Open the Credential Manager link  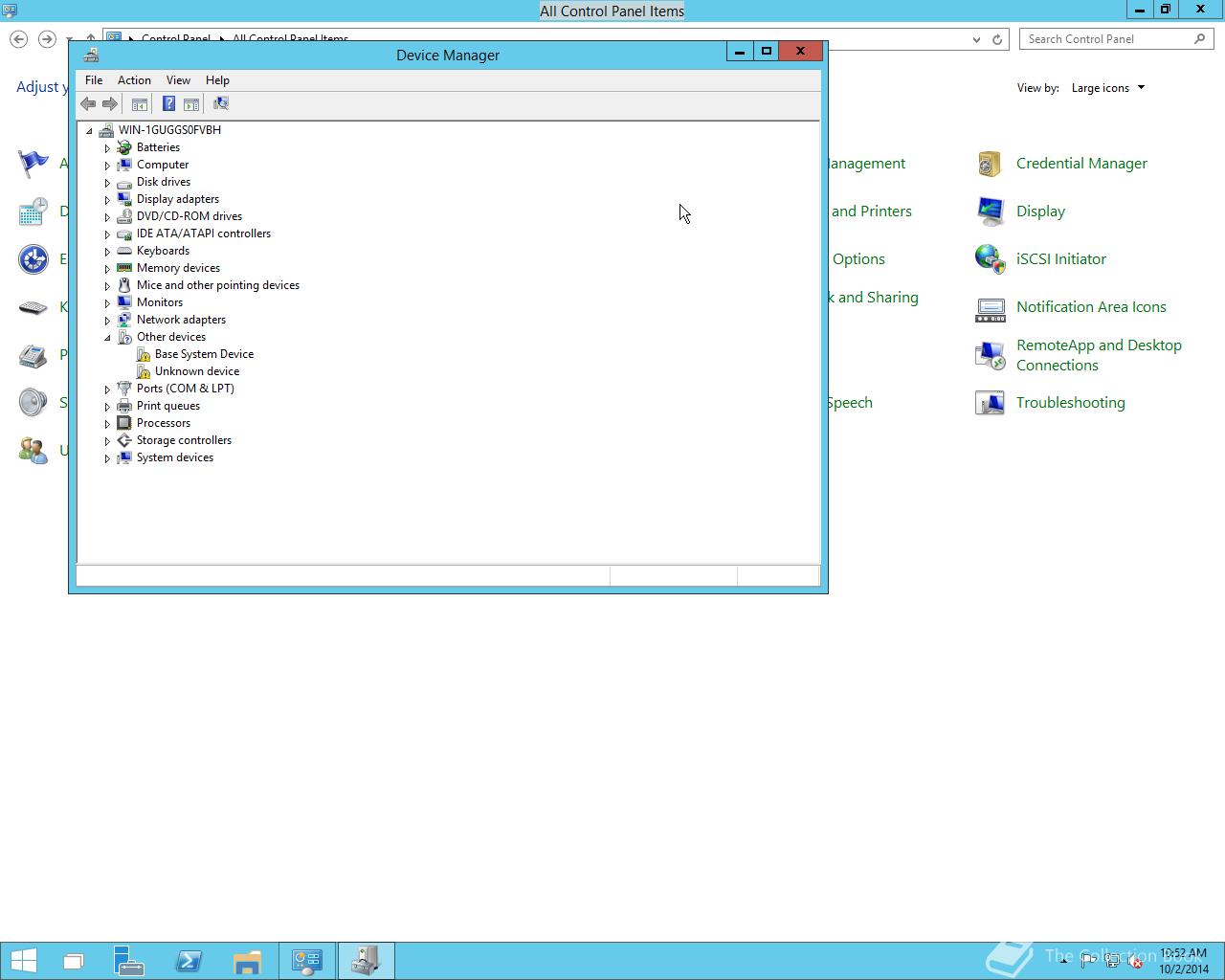(x=1081, y=164)
